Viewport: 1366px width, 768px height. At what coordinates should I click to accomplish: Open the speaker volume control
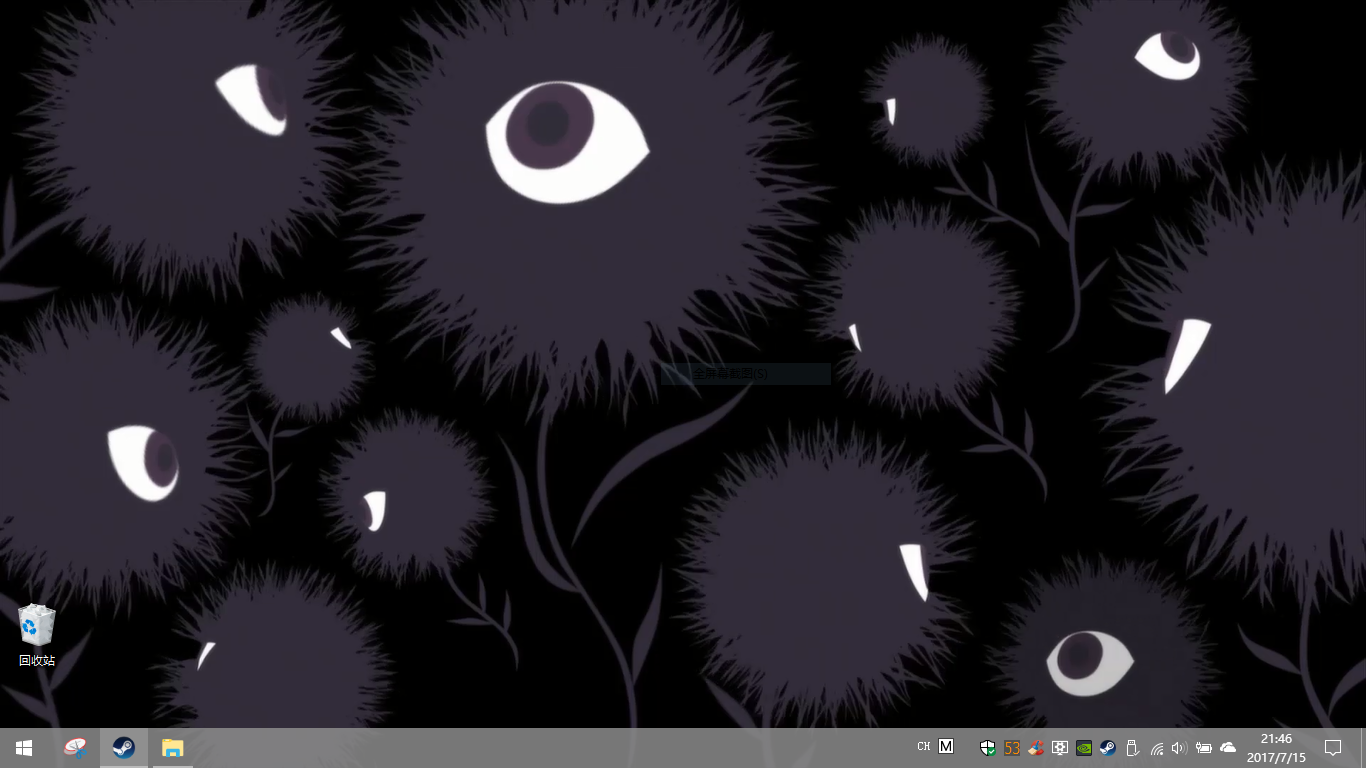(x=1179, y=747)
